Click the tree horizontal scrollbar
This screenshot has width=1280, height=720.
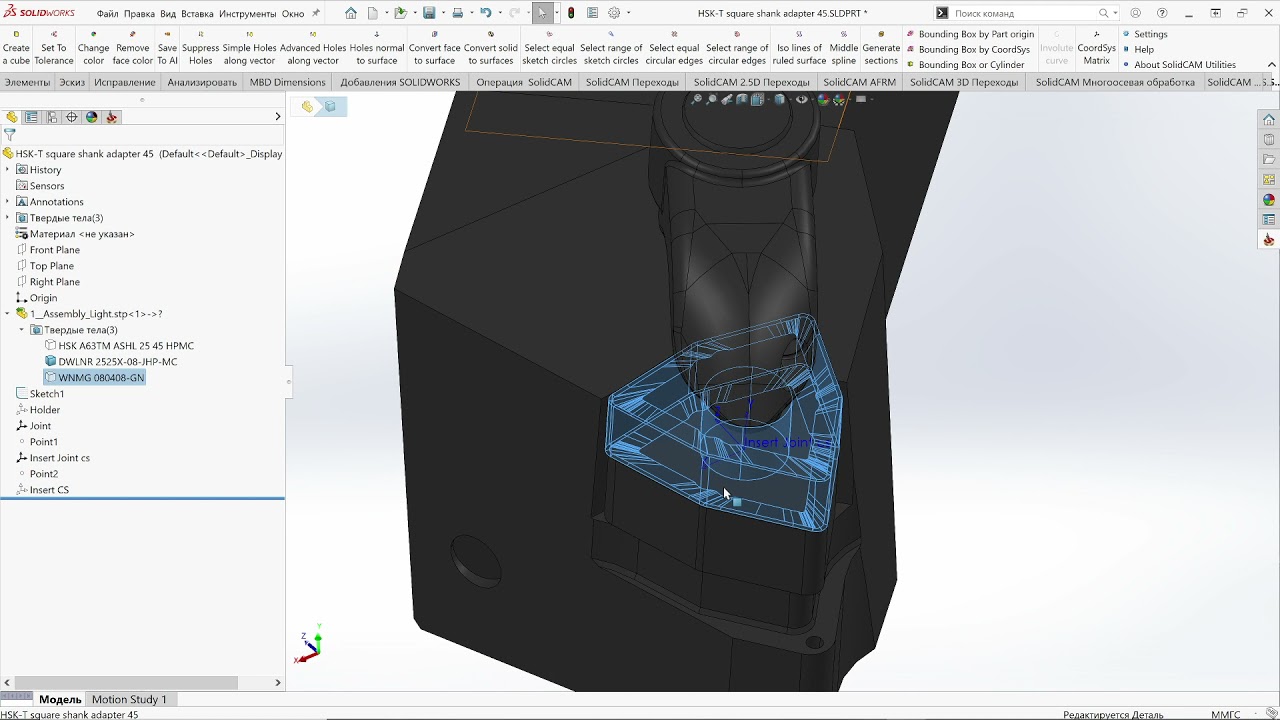tap(127, 683)
